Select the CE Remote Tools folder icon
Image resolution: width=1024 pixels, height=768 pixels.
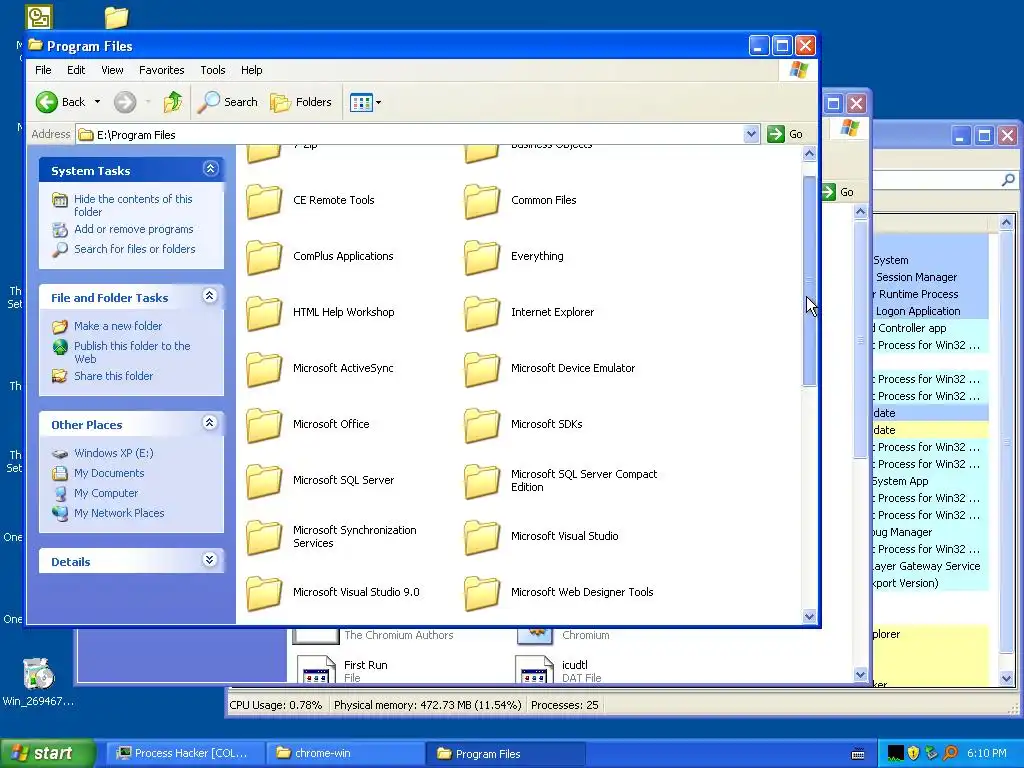(x=264, y=201)
